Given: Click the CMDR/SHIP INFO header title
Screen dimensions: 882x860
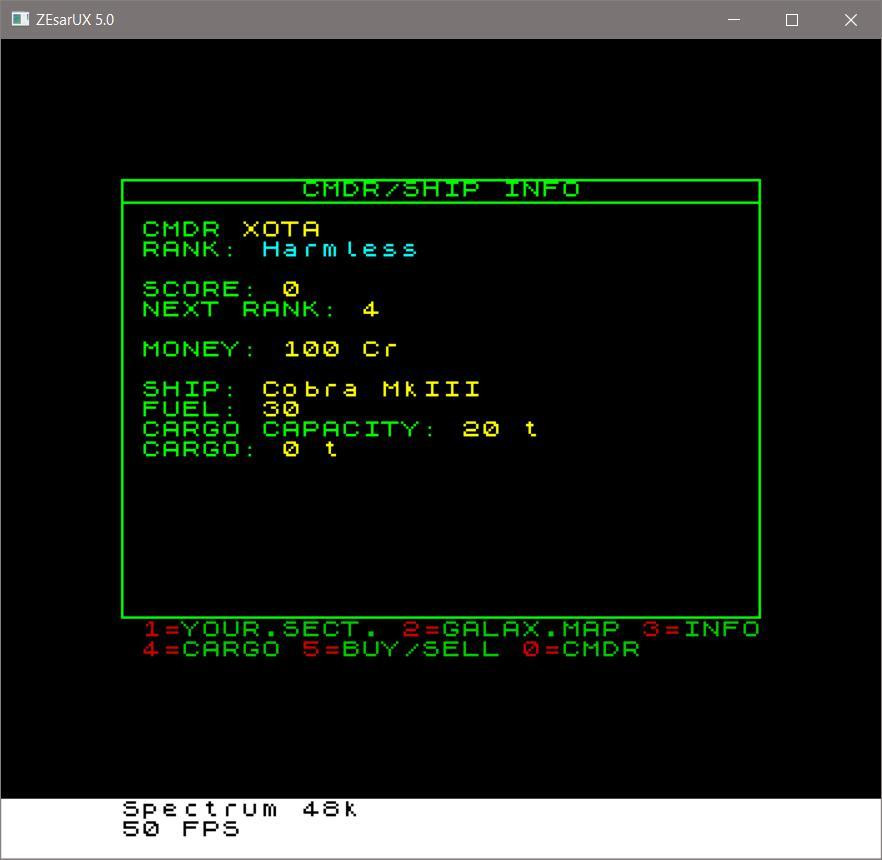Looking at the screenshot, I should 441,190.
